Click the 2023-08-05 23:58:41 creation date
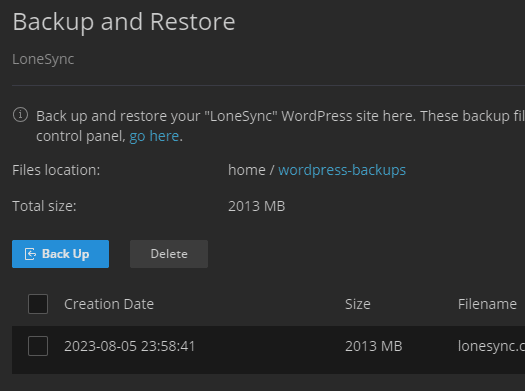 [x=130, y=346]
